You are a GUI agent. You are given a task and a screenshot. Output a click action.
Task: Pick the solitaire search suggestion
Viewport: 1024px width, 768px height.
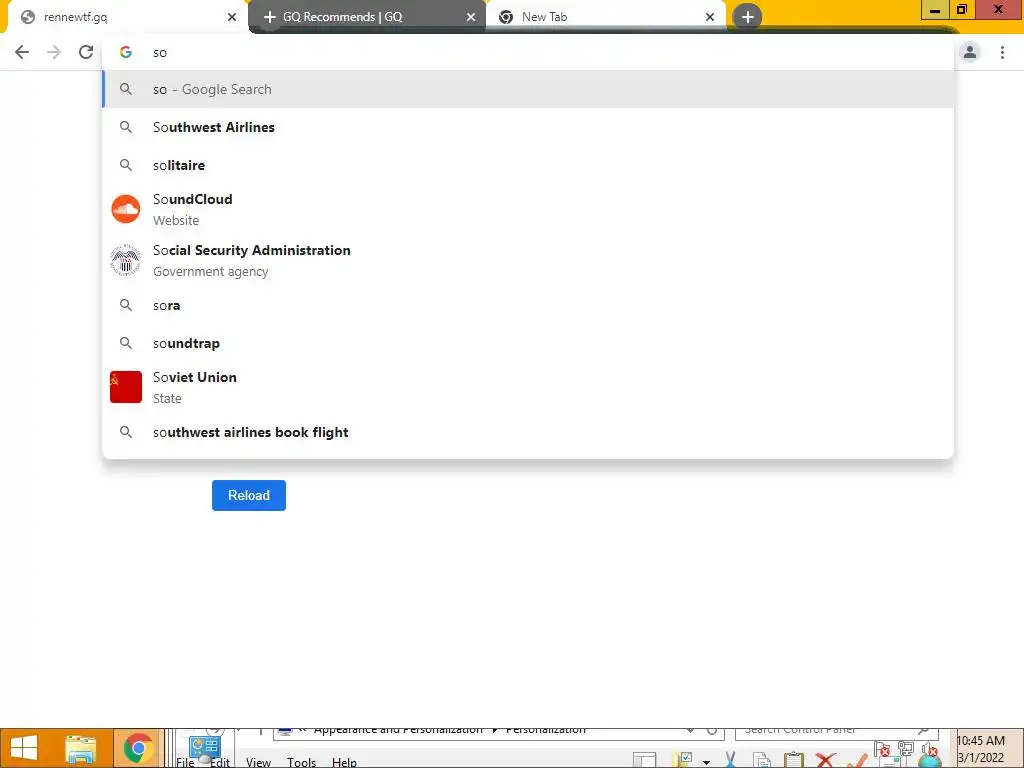528,165
